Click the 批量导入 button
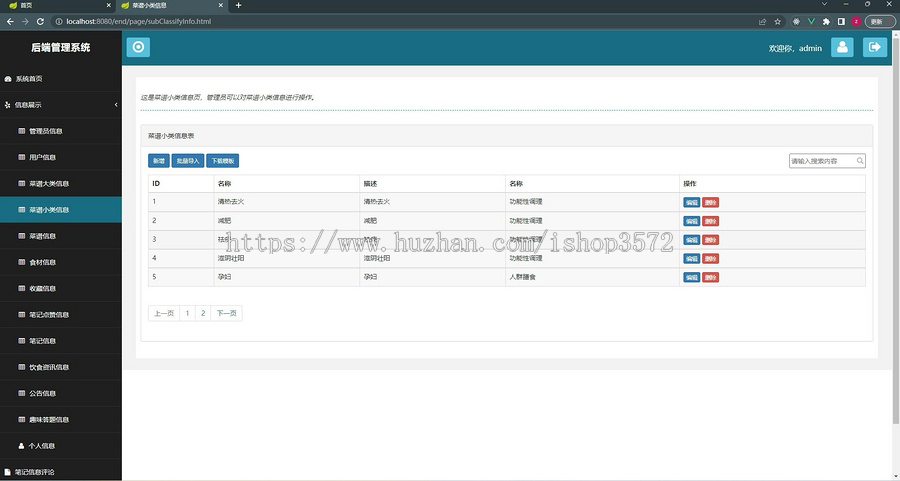This screenshot has height=481, width=900. (x=188, y=161)
